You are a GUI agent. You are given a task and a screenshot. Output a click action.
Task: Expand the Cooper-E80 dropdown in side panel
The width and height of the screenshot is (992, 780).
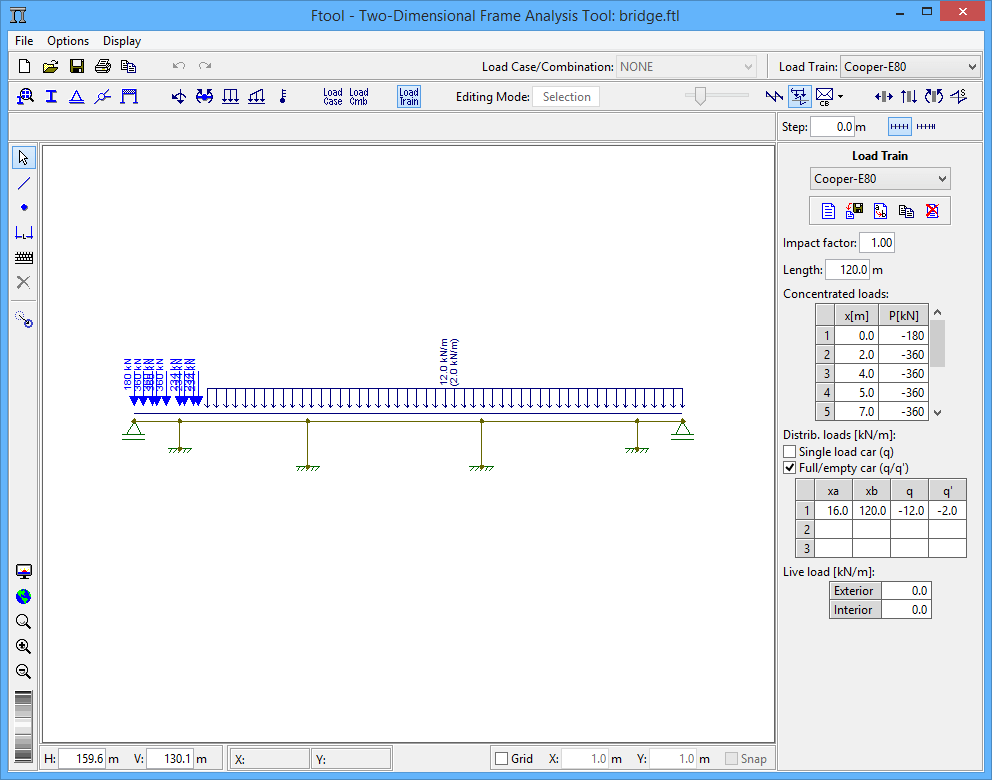pos(880,179)
